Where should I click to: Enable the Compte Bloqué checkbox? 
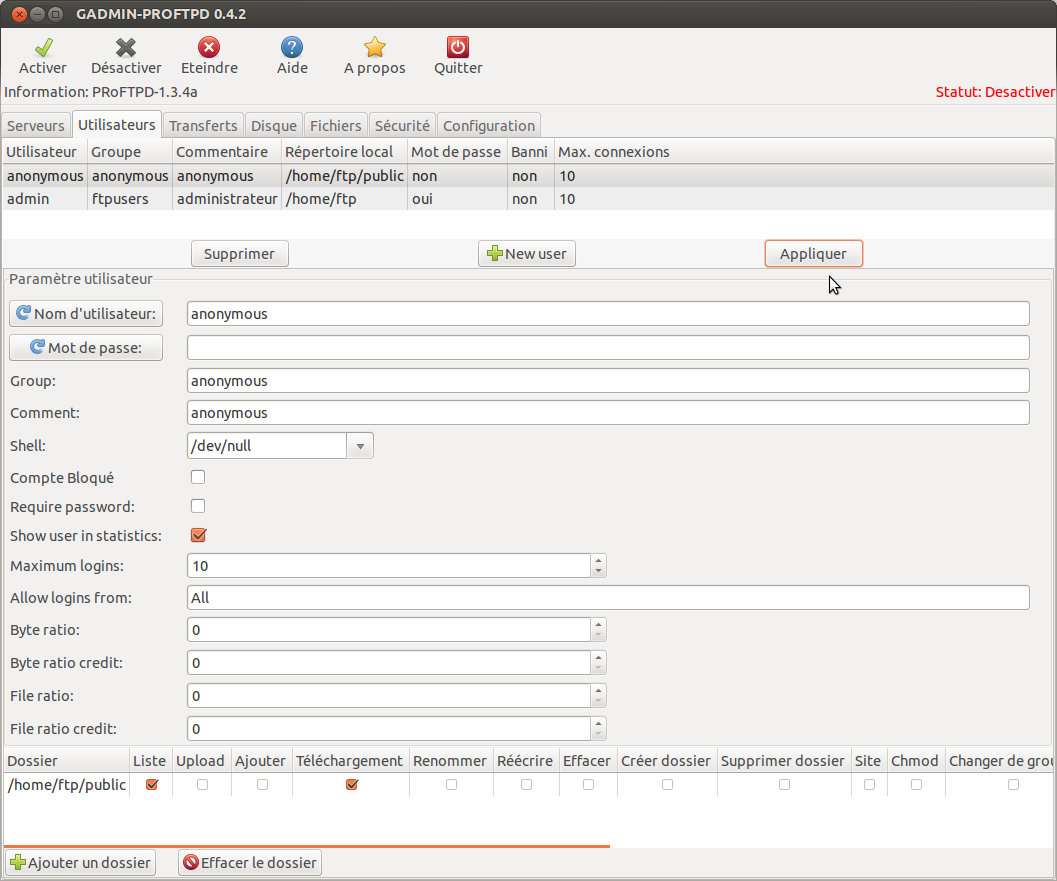[198, 477]
